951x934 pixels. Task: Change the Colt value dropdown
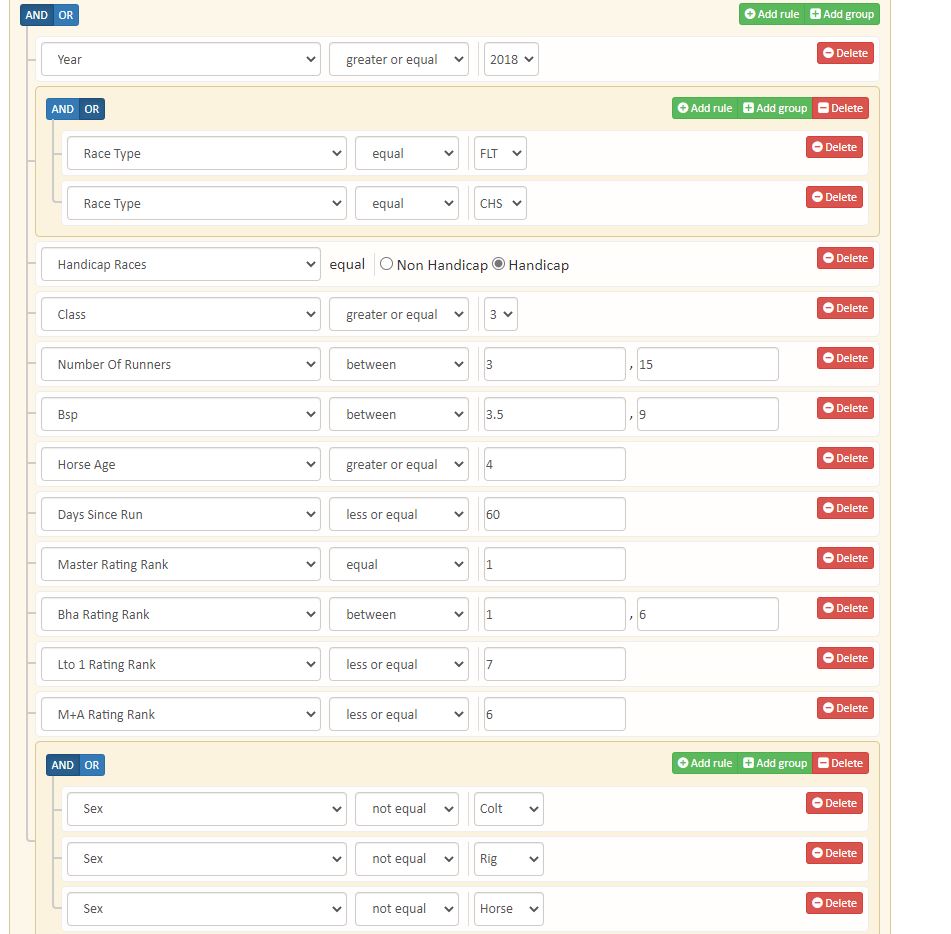508,809
